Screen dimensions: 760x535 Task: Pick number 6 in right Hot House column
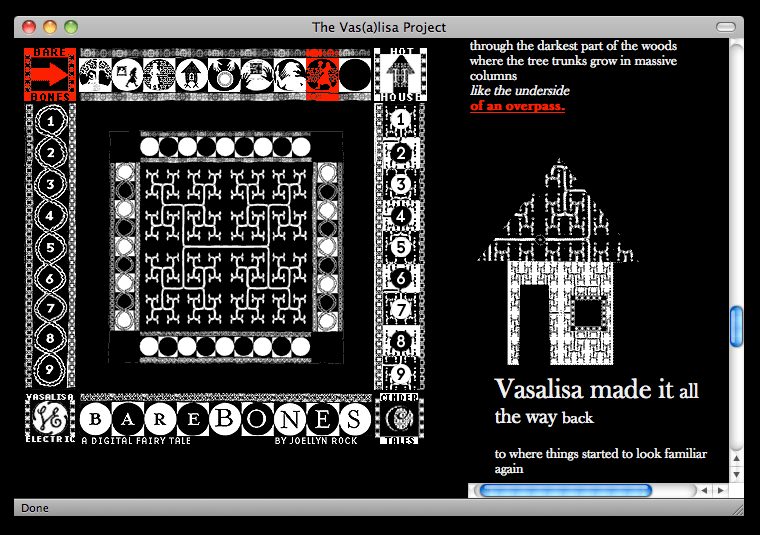[400, 279]
